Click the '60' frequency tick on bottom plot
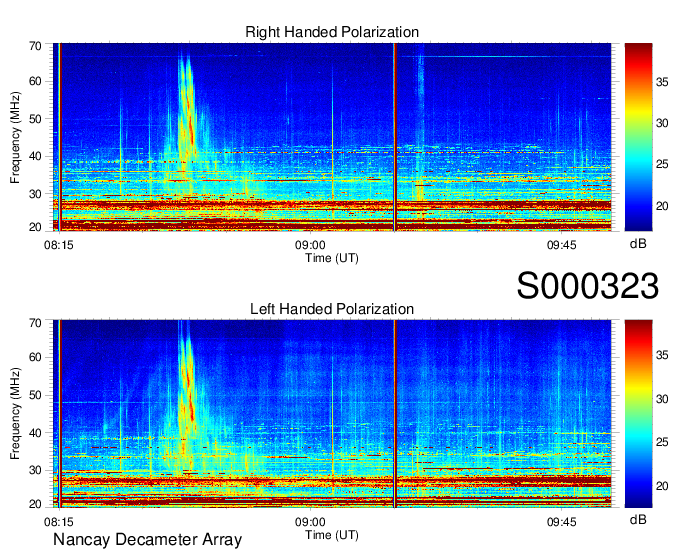The image size is (680, 552). 35,358
